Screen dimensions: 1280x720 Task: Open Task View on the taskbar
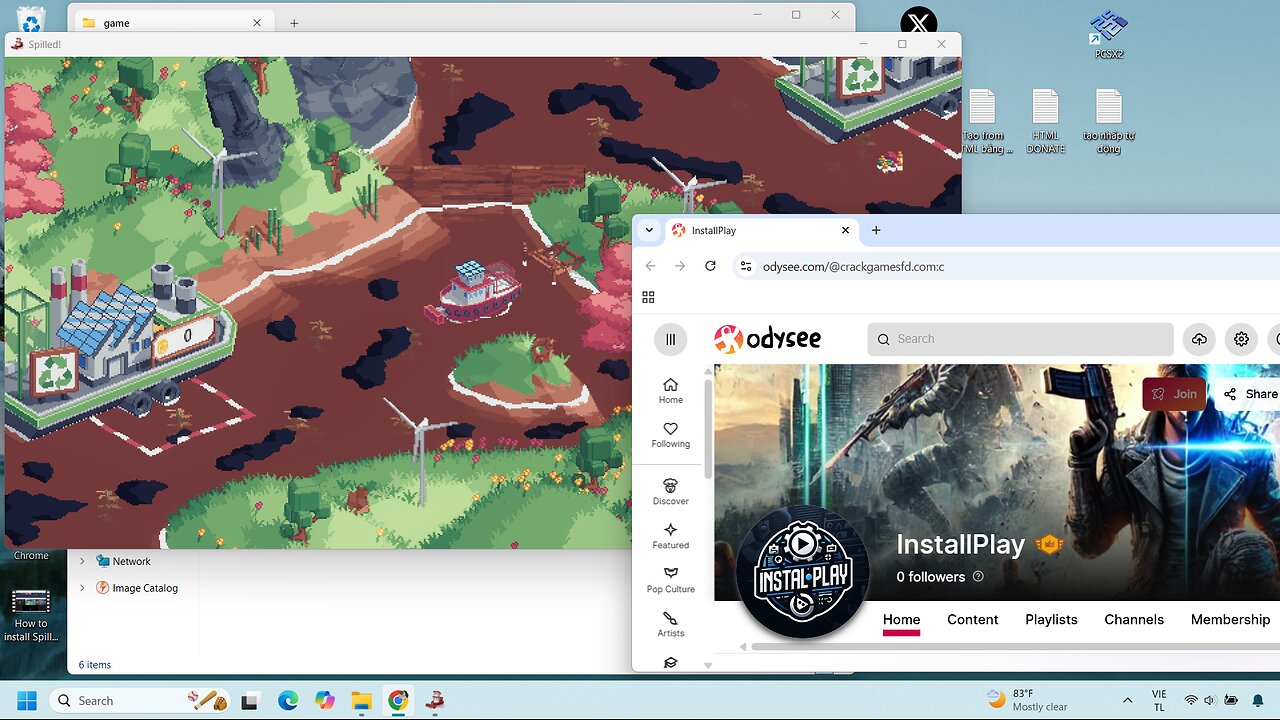click(250, 700)
